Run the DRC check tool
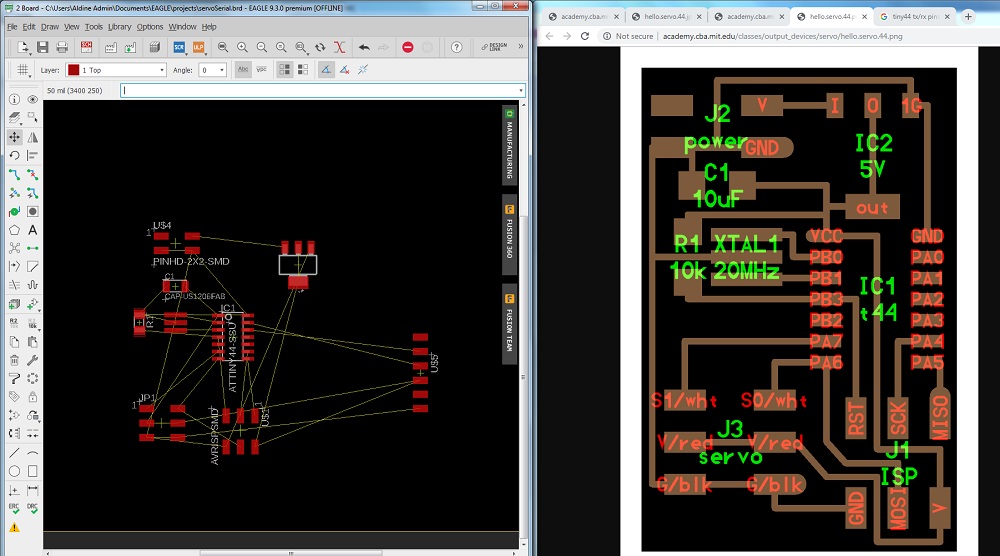Image resolution: width=1000 pixels, height=556 pixels. coord(33,508)
